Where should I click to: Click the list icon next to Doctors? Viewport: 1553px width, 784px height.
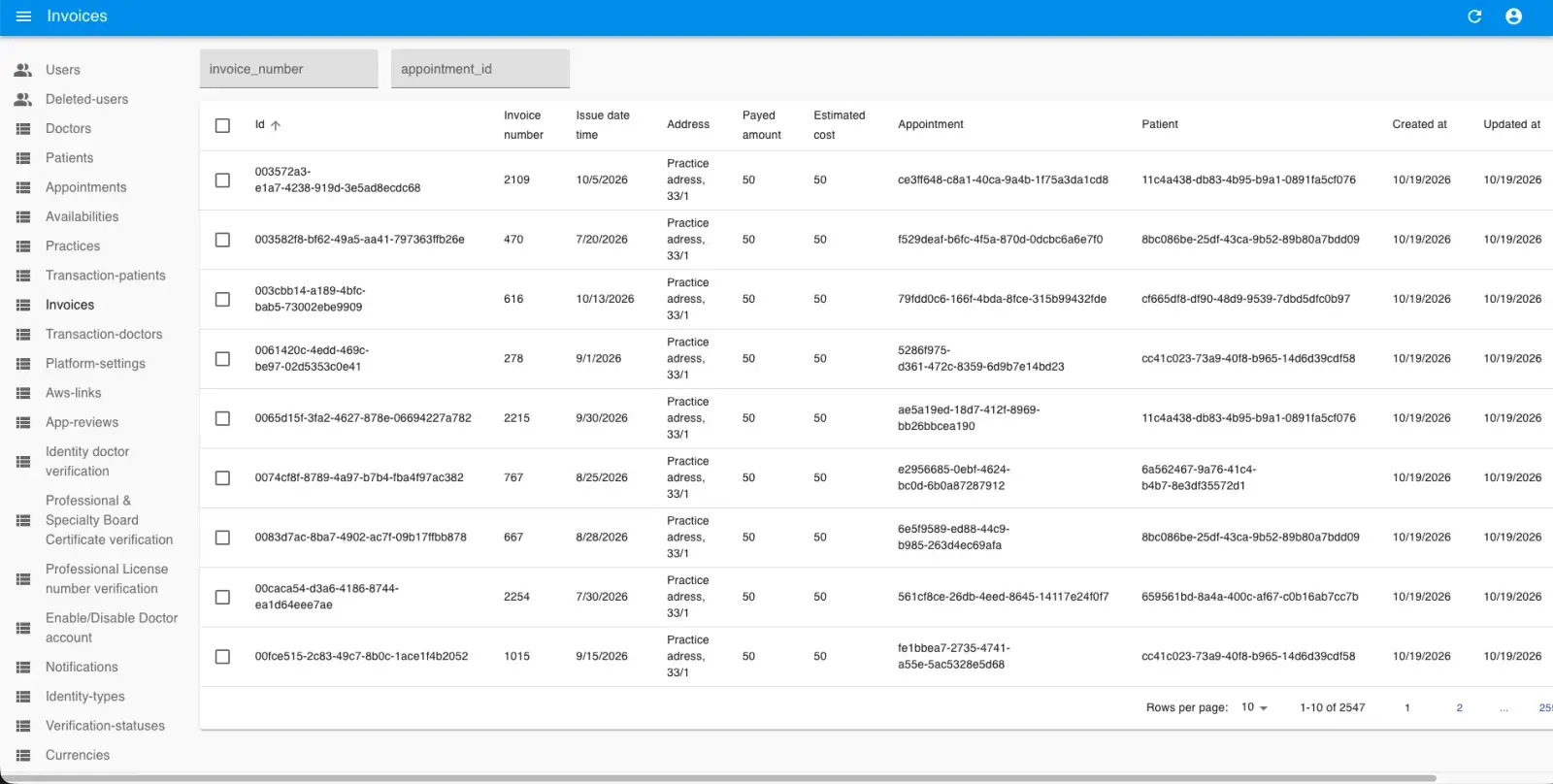(x=23, y=128)
